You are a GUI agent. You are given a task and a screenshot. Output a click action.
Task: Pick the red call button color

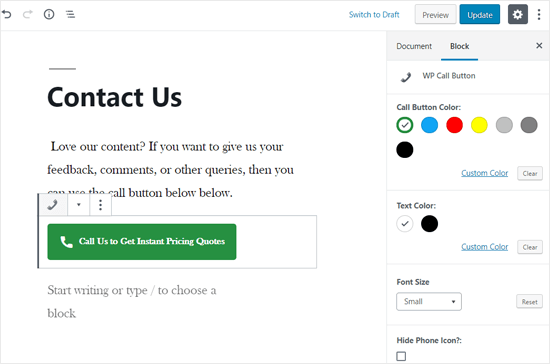pos(454,125)
